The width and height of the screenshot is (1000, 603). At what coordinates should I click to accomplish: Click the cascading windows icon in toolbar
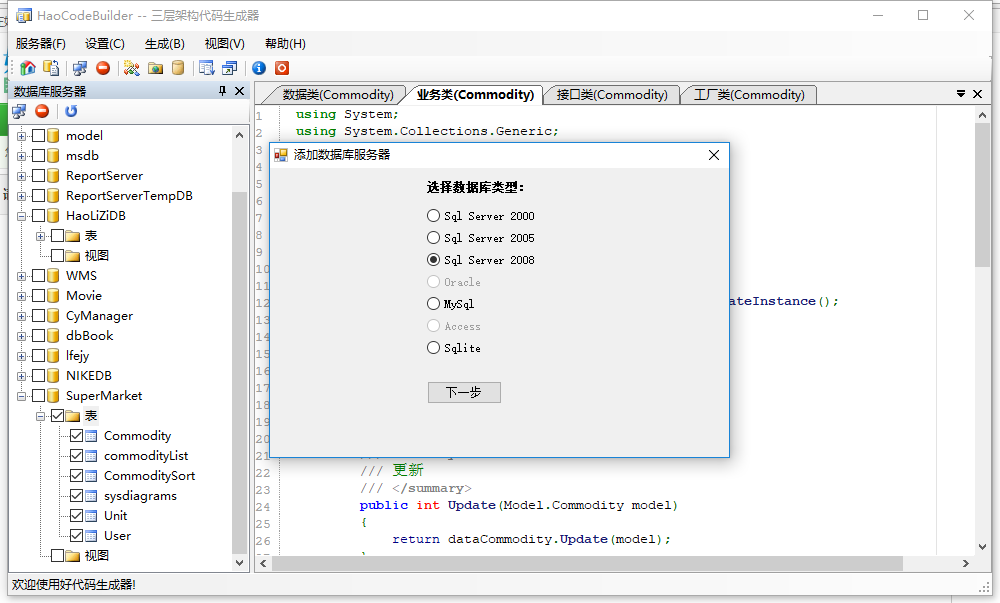point(230,68)
